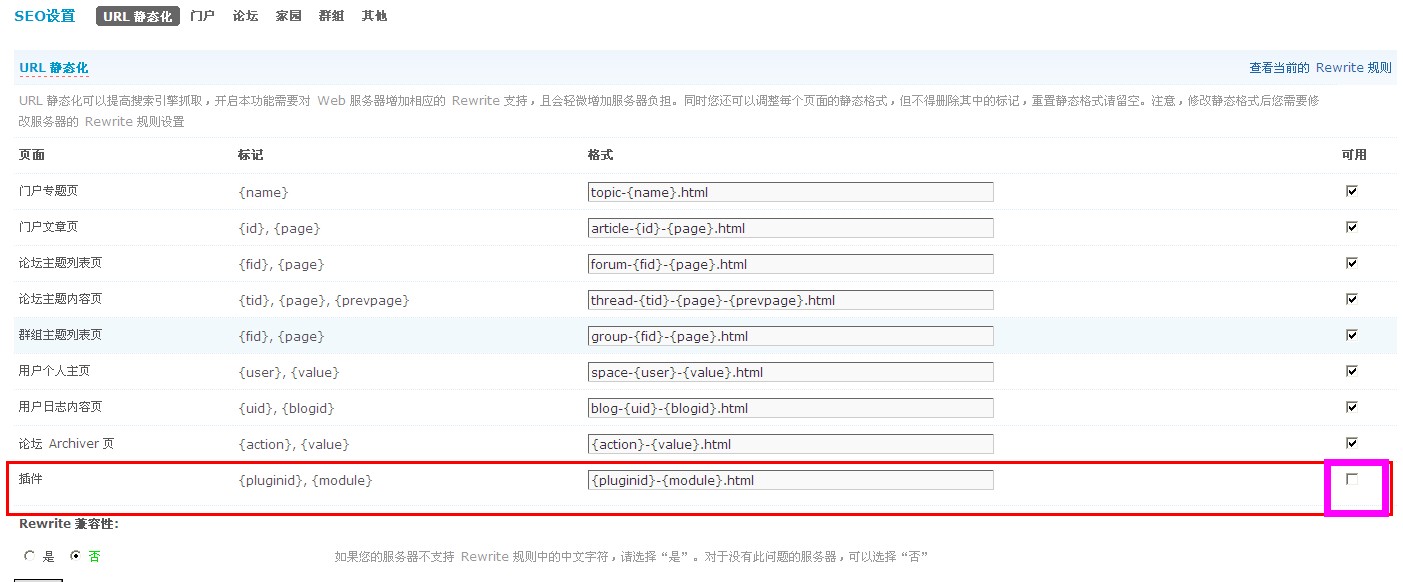
Task: Click the 门户专题页 row label
Action: (47, 190)
